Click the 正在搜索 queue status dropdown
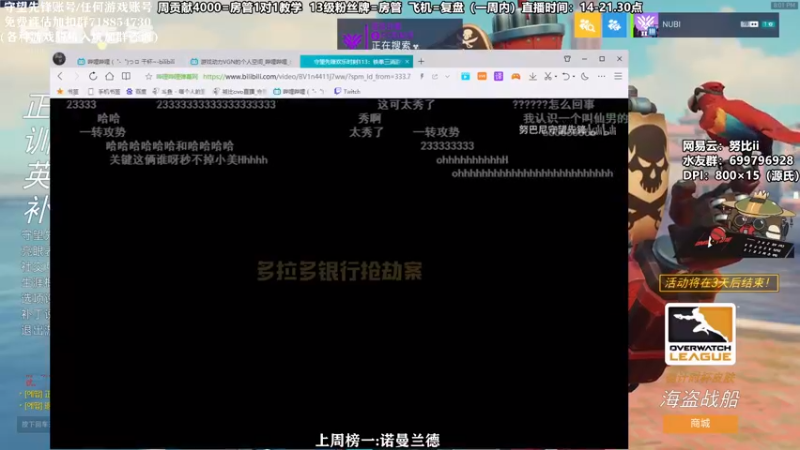This screenshot has width=800, height=450. [x=399, y=35]
